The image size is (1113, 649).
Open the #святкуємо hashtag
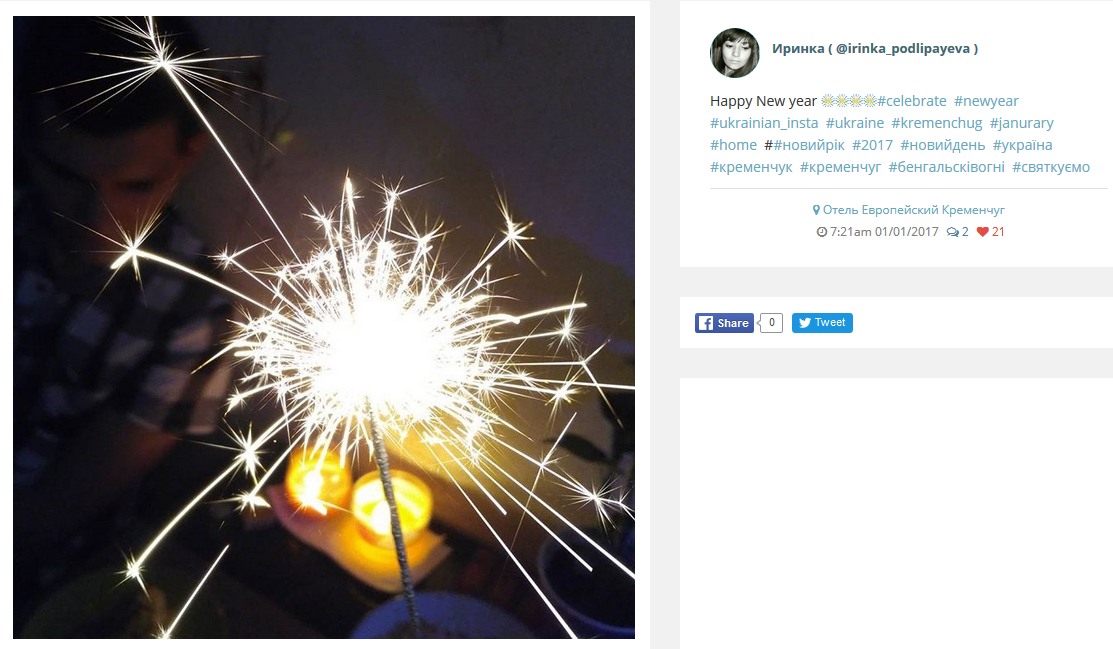1051,167
